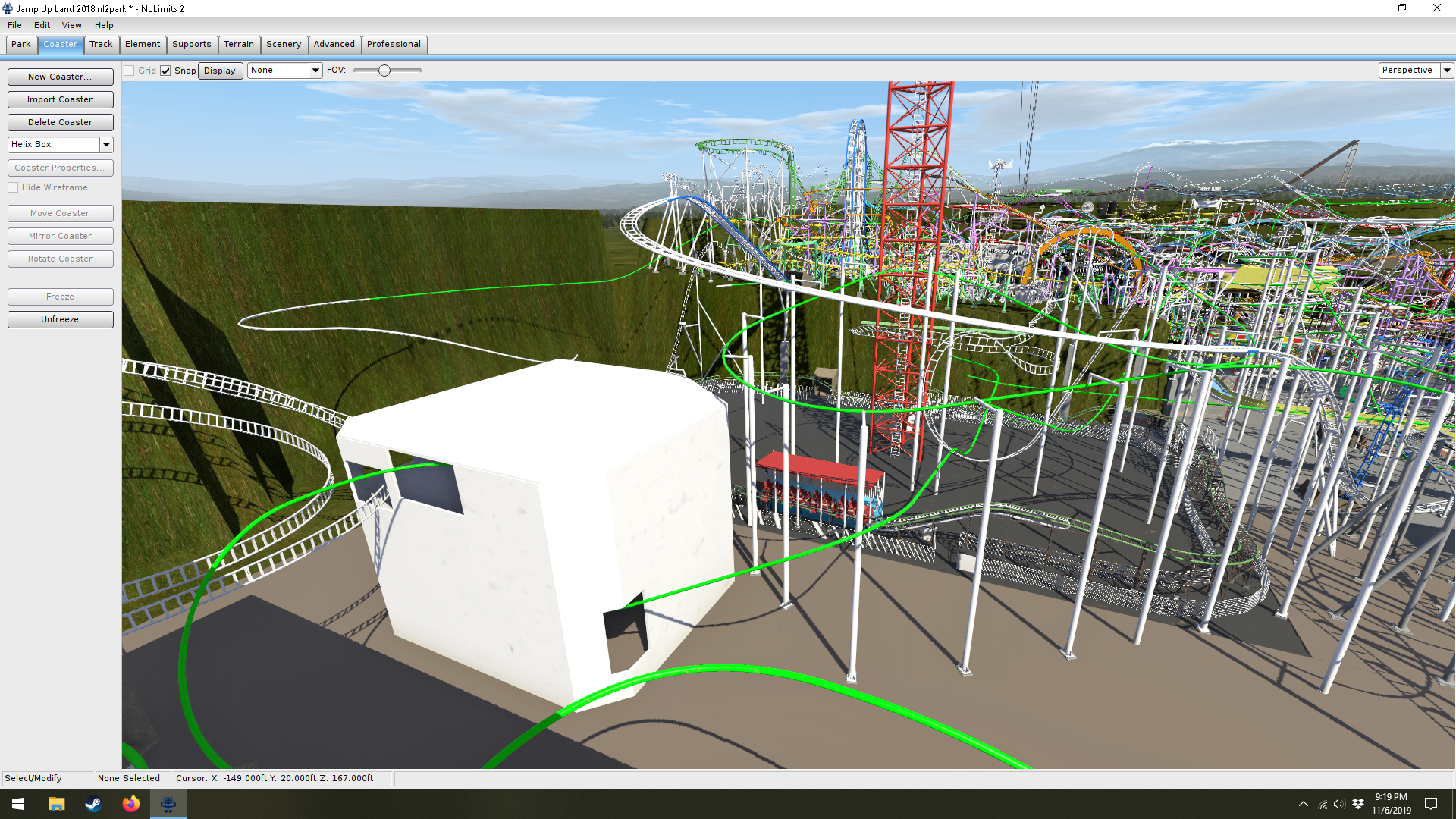Screen dimensions: 1456x819
Task: Disable the Snap checkbox
Action: (165, 71)
